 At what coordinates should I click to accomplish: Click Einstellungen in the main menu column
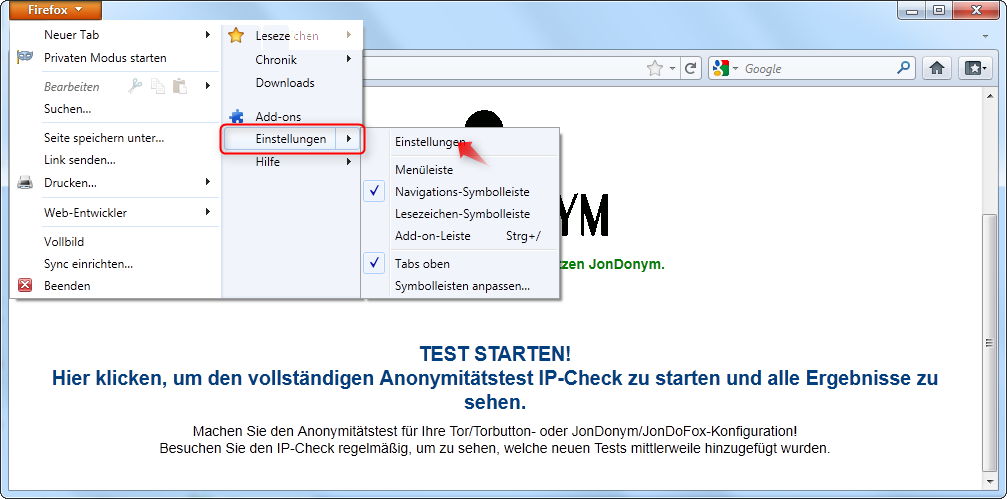[291, 139]
